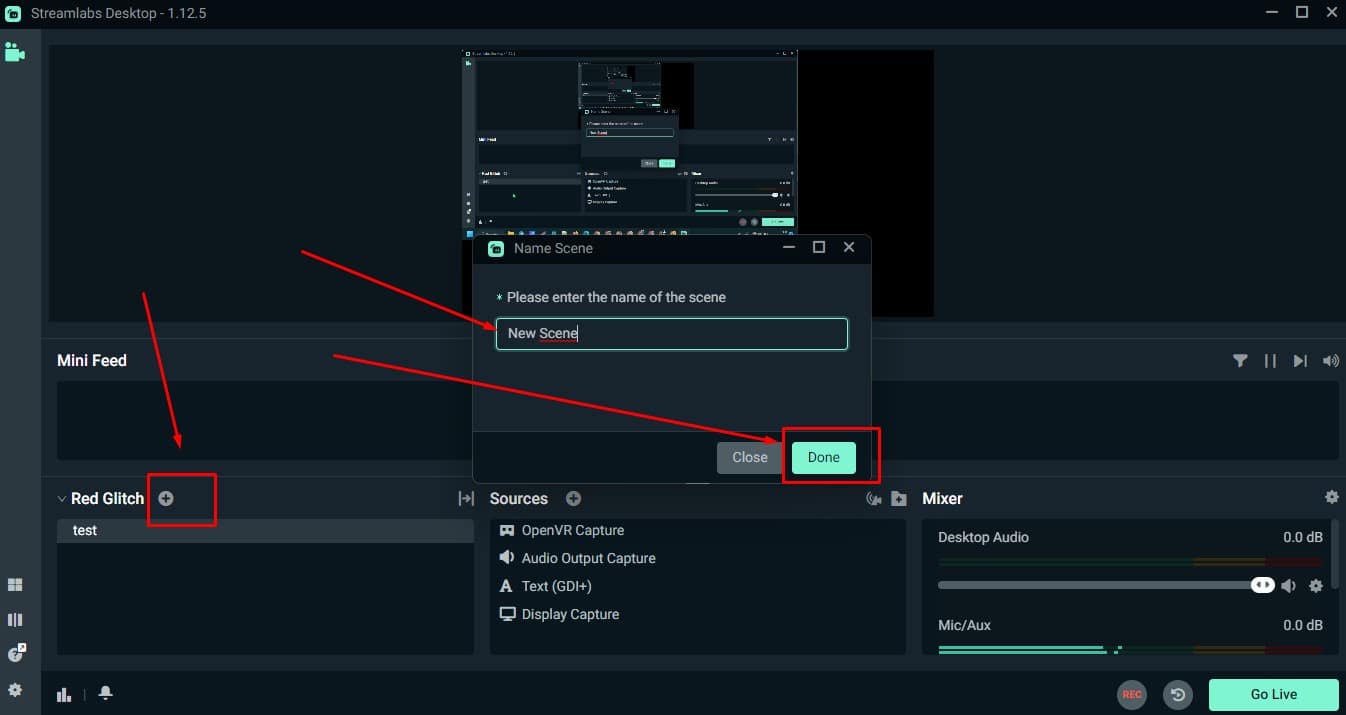Open the Studio Mode icon in the sidebar
The image size is (1346, 715).
coord(15,620)
